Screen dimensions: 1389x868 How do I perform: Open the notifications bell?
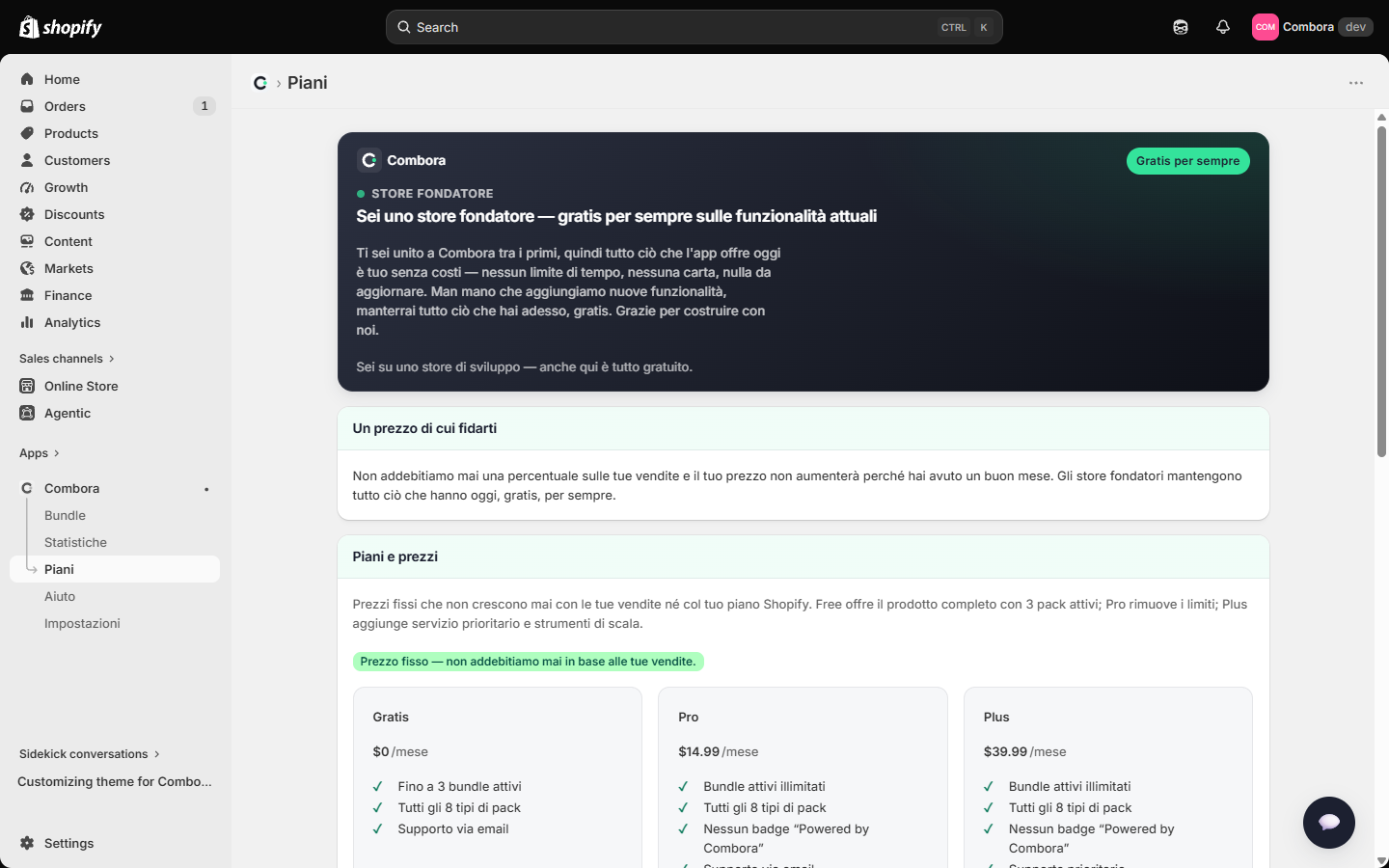(1223, 27)
